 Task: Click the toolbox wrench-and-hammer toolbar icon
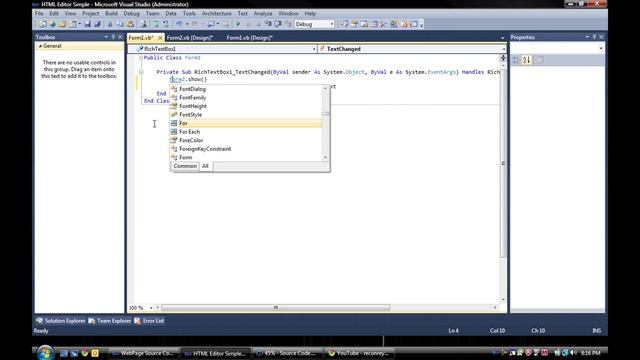[x=384, y=24]
